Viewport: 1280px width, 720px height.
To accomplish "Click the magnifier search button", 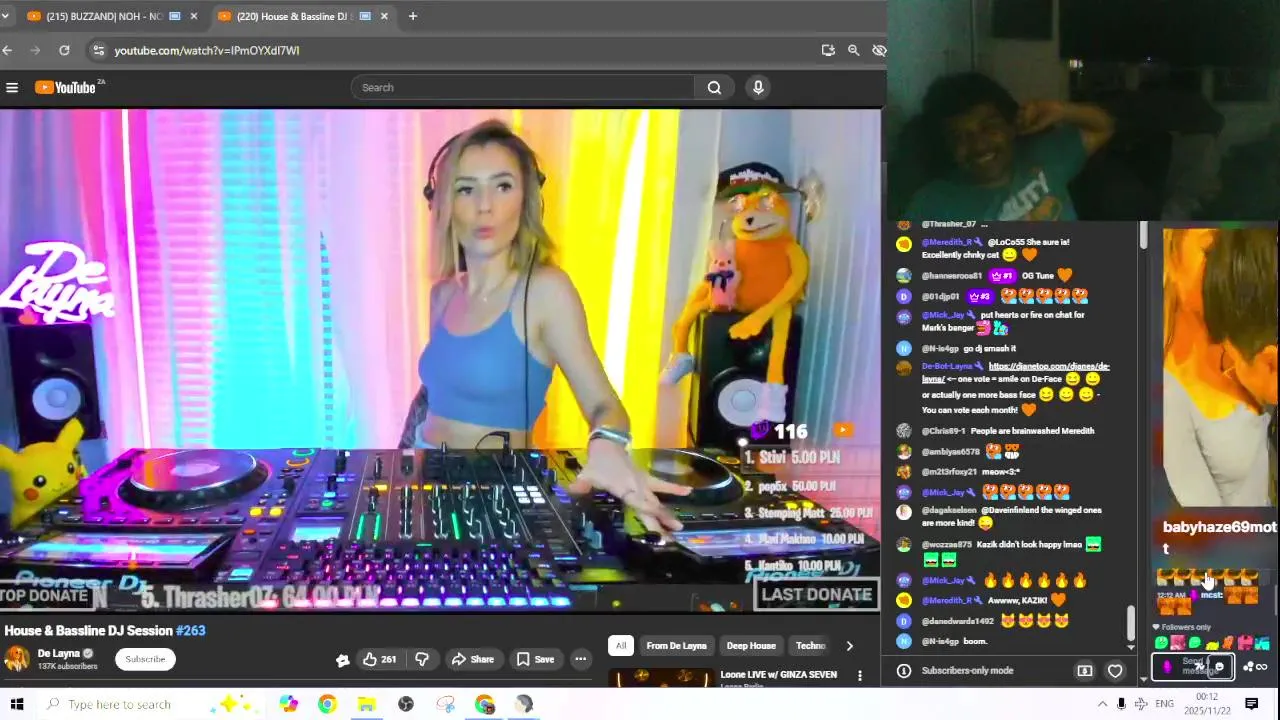I will 714,88.
